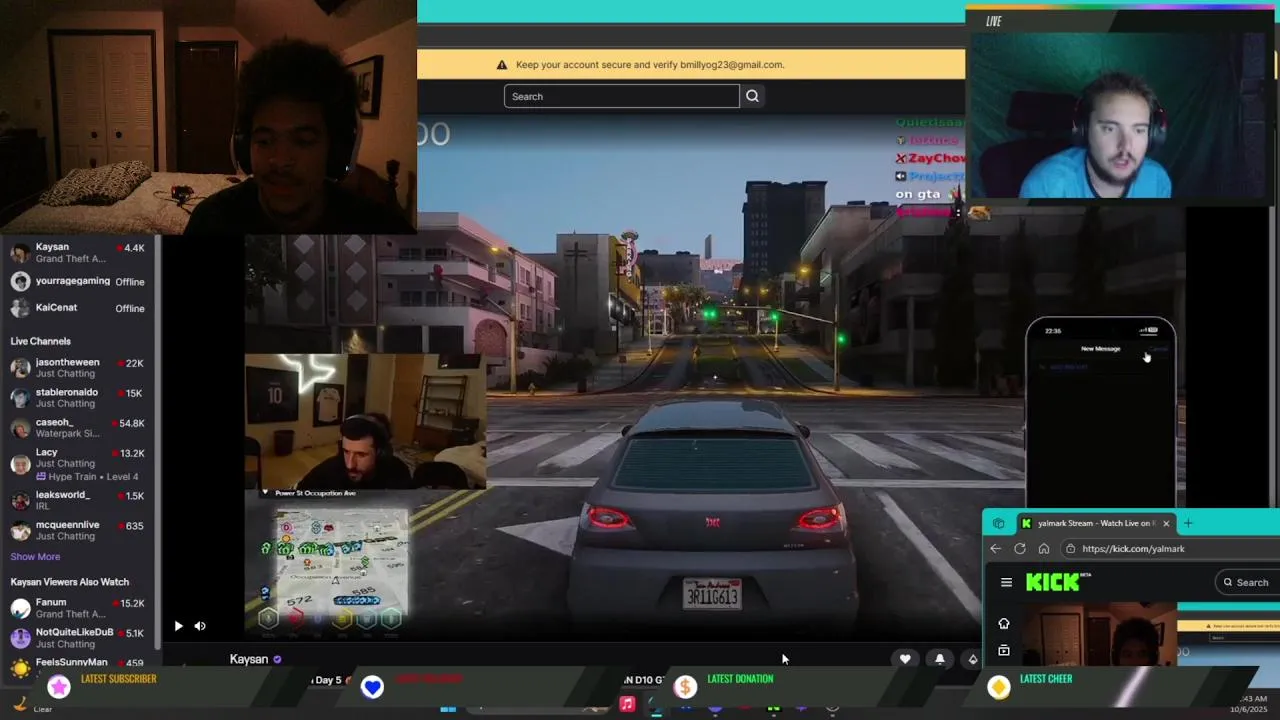
Task: Click Kaysan's avatar icon in sidebar
Action: (20, 253)
